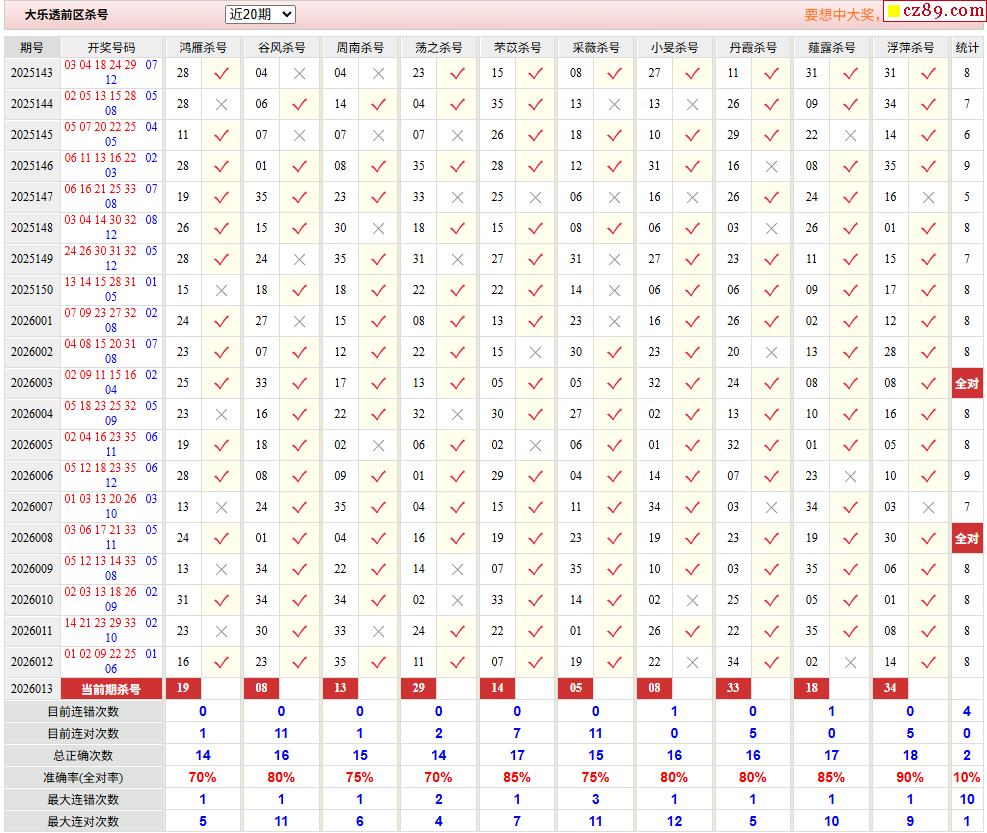This screenshot has height=833, width=987.
Task: Select the 鸿雁杀号 column header
Action: point(203,47)
